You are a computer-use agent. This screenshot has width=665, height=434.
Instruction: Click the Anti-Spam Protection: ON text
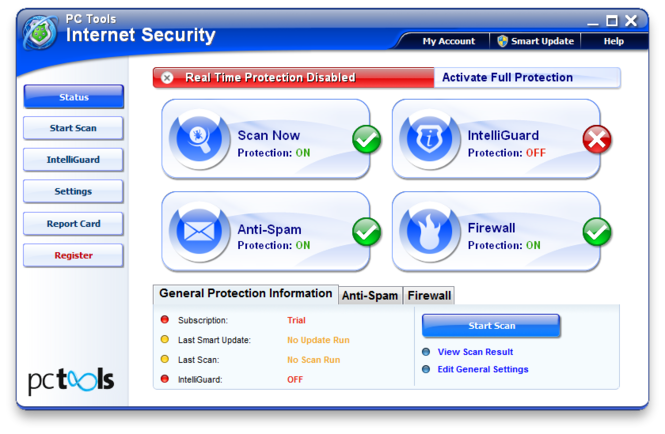274,245
